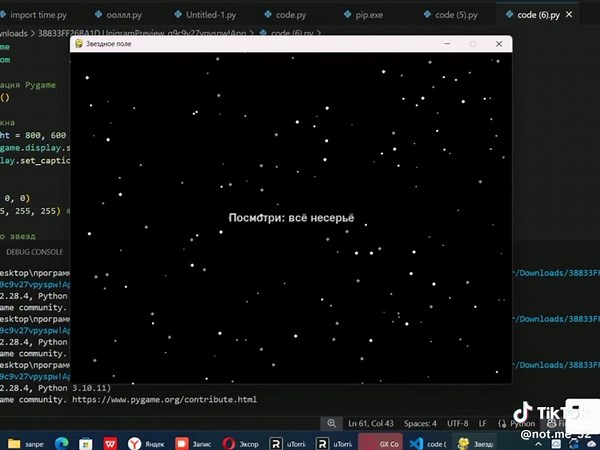This screenshot has height=450, width=600.
Task: Click the UTF-8 encoding indicator
Action: [457, 423]
